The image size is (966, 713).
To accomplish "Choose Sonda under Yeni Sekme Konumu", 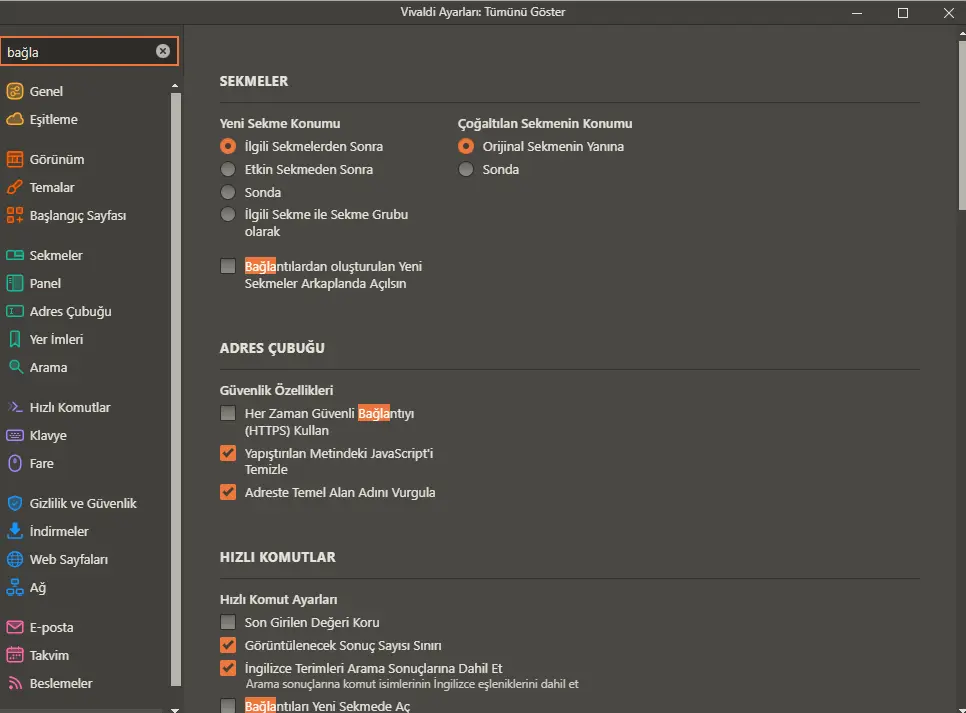I will click(x=228, y=192).
